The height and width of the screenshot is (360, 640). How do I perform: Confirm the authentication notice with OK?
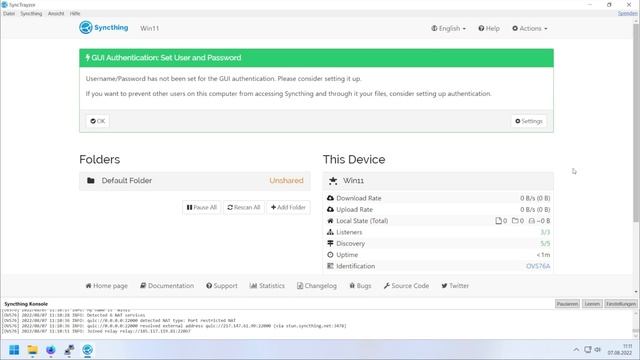point(98,121)
